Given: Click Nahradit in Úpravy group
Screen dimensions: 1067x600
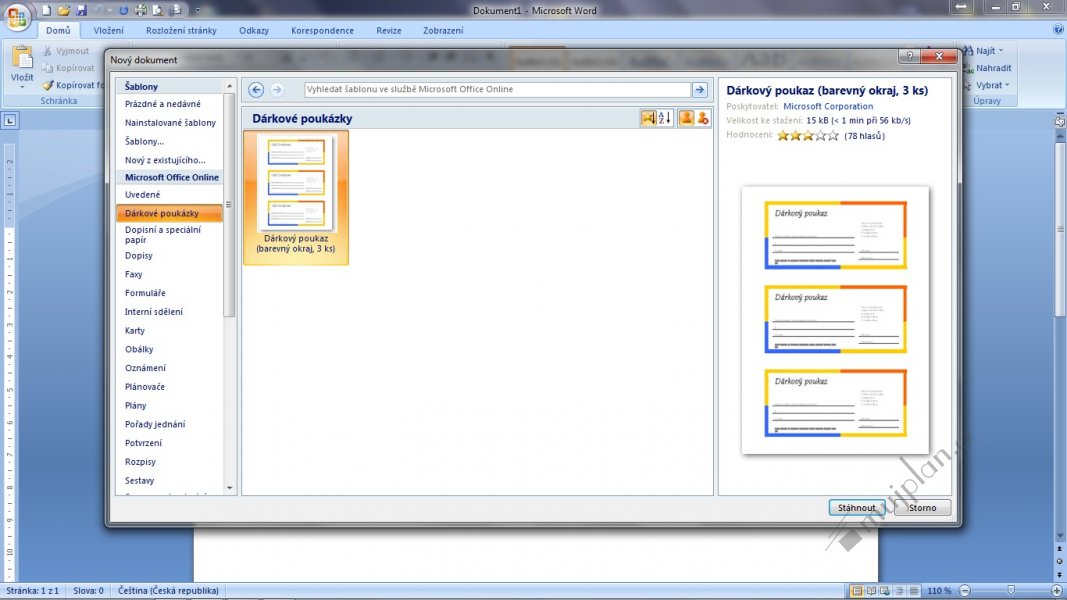Looking at the screenshot, I should coord(987,68).
